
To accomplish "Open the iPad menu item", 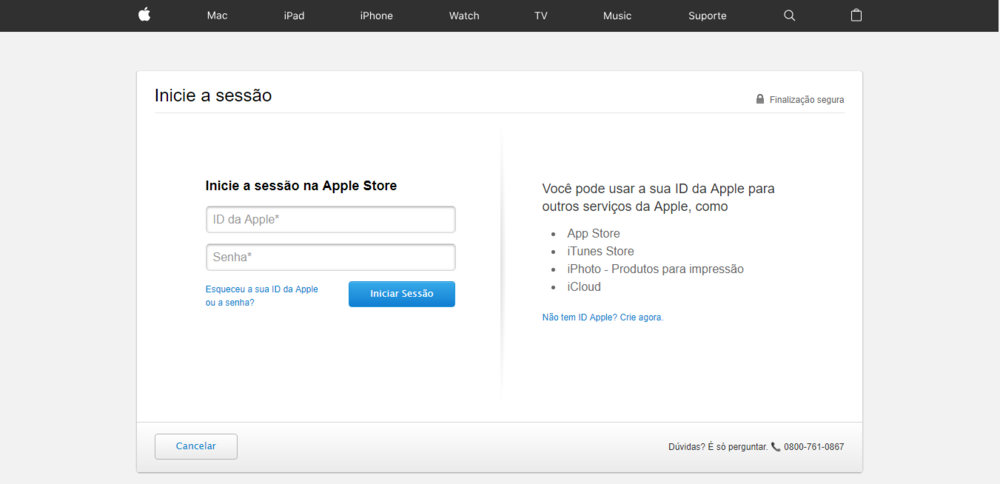I will [294, 16].
